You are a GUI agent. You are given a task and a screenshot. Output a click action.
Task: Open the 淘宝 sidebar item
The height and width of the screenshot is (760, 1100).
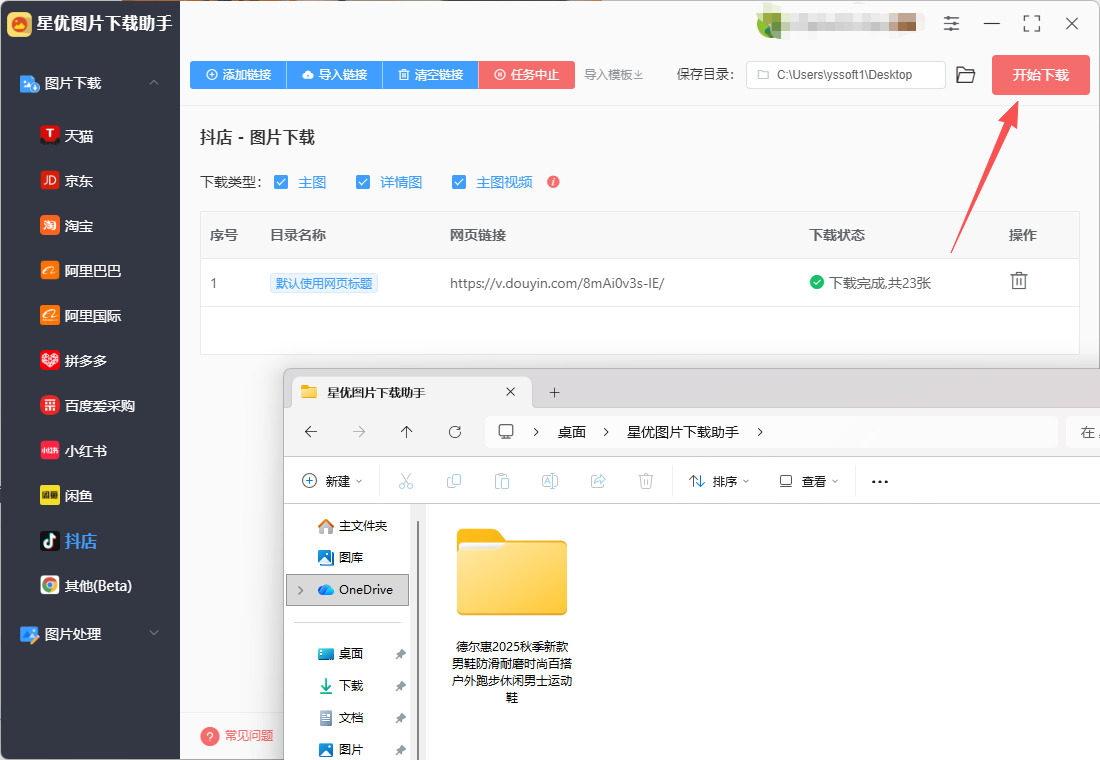pos(67,225)
